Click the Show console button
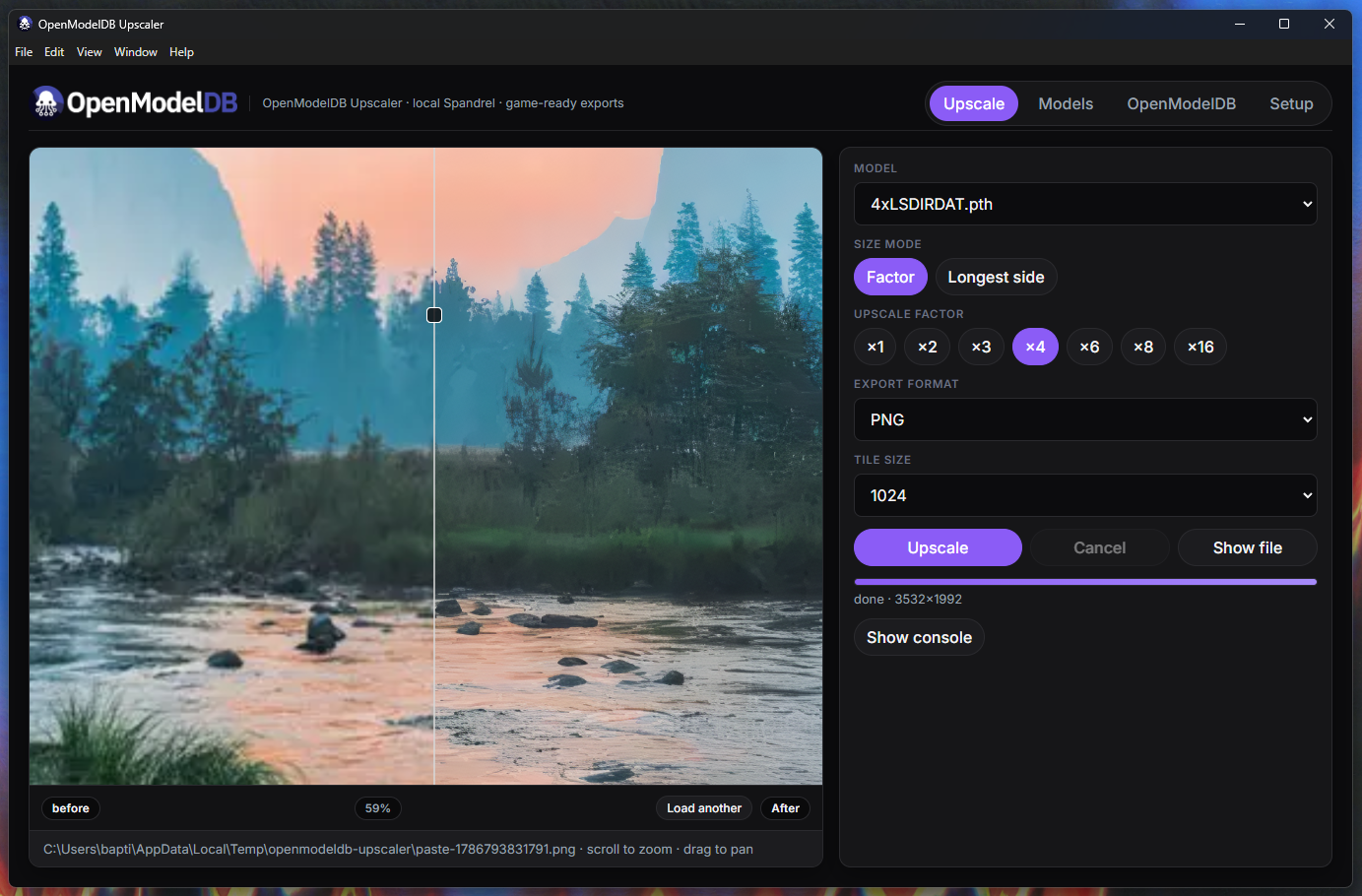The image size is (1362, 896). pos(919,637)
